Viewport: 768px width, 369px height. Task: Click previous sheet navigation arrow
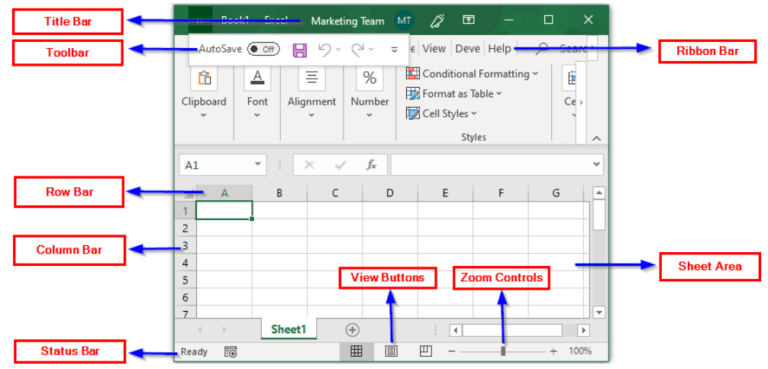tap(199, 330)
